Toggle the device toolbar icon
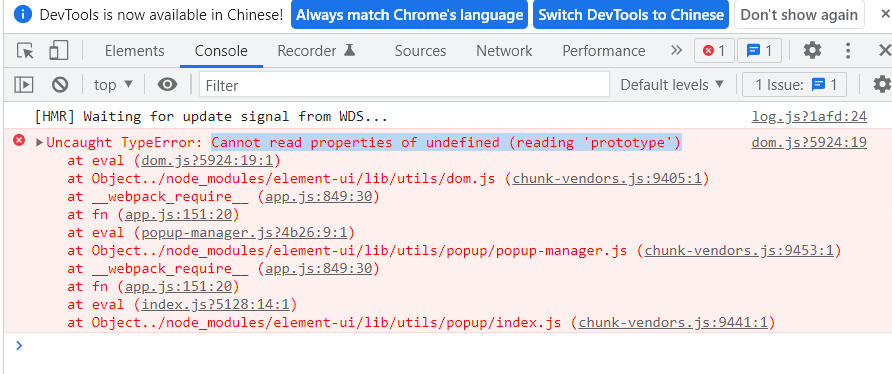The width and height of the screenshot is (892, 374). pyautogui.click(x=58, y=51)
